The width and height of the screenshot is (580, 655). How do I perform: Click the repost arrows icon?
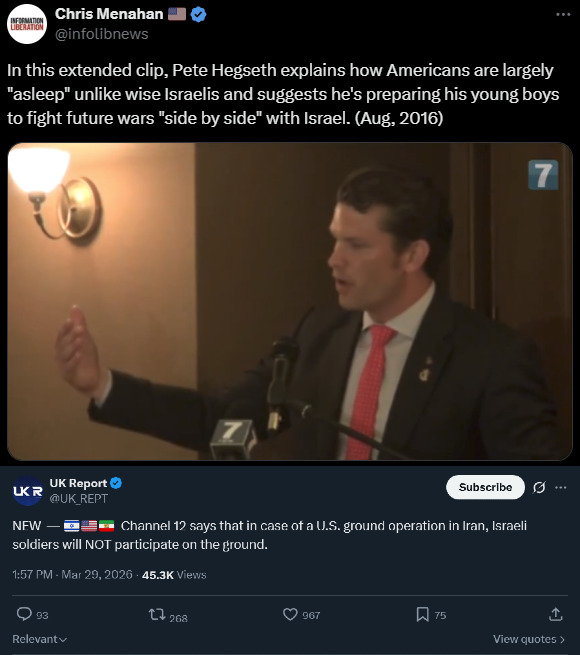tap(157, 614)
